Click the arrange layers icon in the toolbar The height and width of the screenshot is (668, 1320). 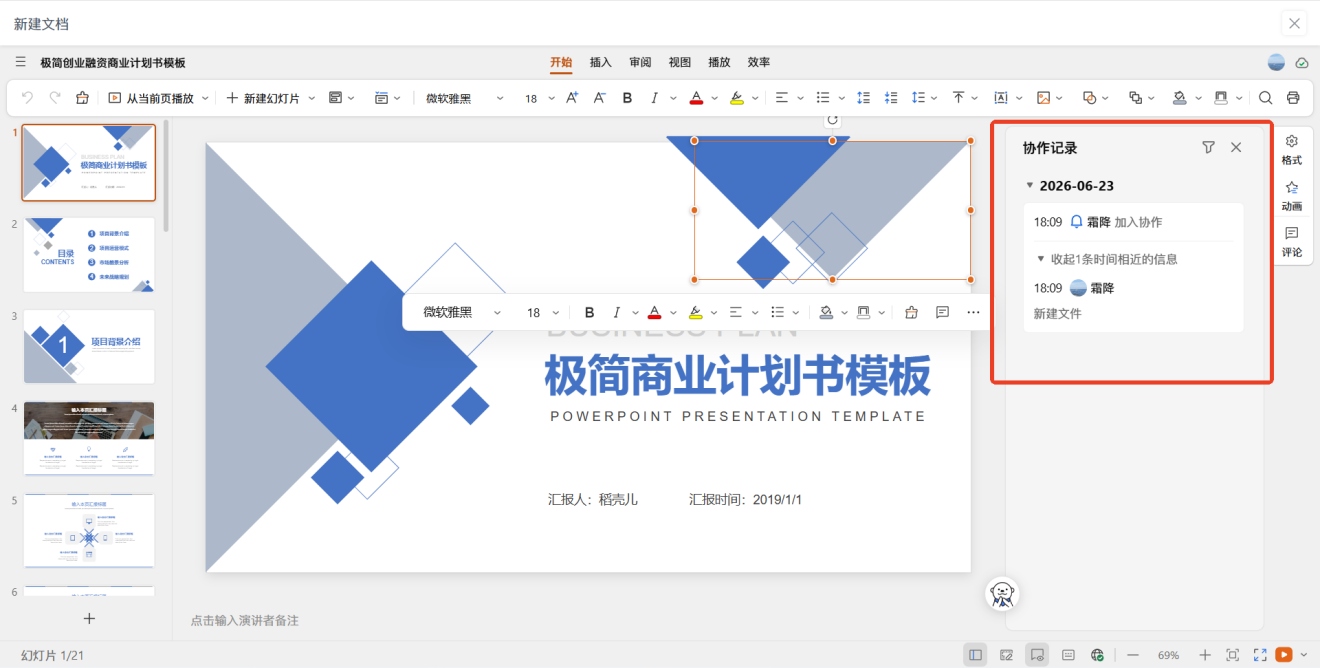coord(1135,98)
